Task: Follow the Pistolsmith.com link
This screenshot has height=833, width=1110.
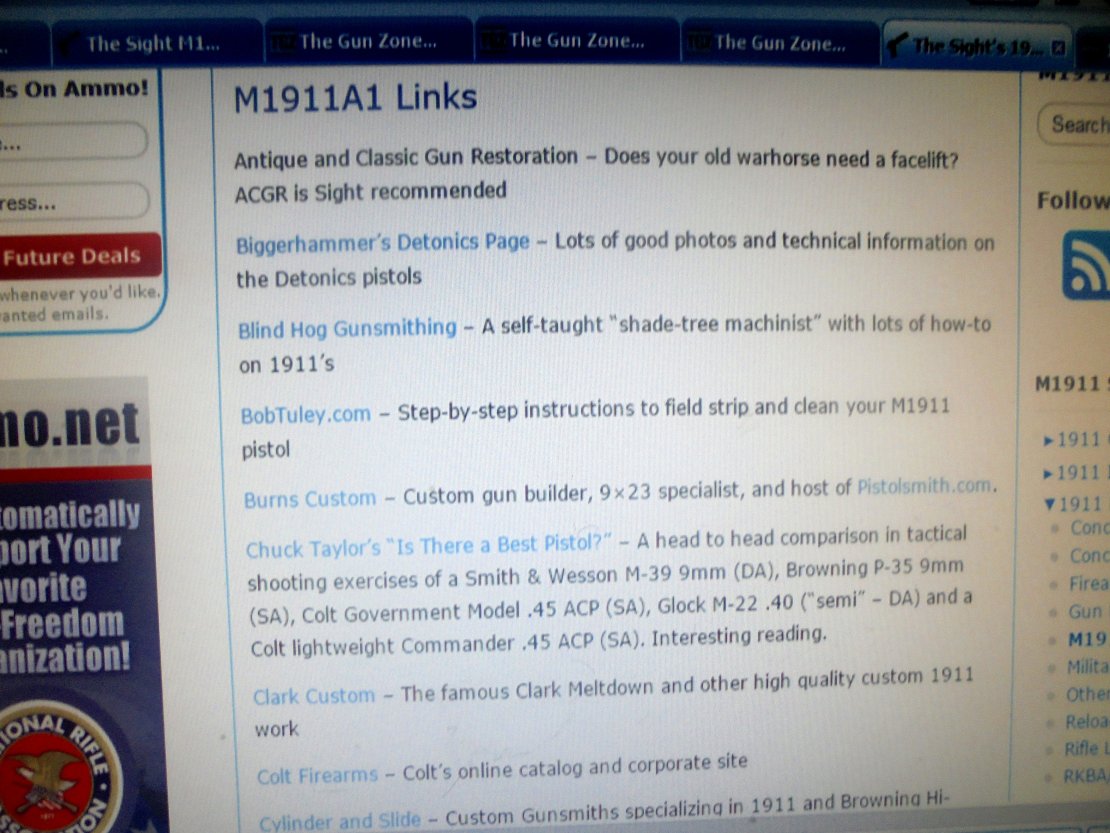Action: 925,486
